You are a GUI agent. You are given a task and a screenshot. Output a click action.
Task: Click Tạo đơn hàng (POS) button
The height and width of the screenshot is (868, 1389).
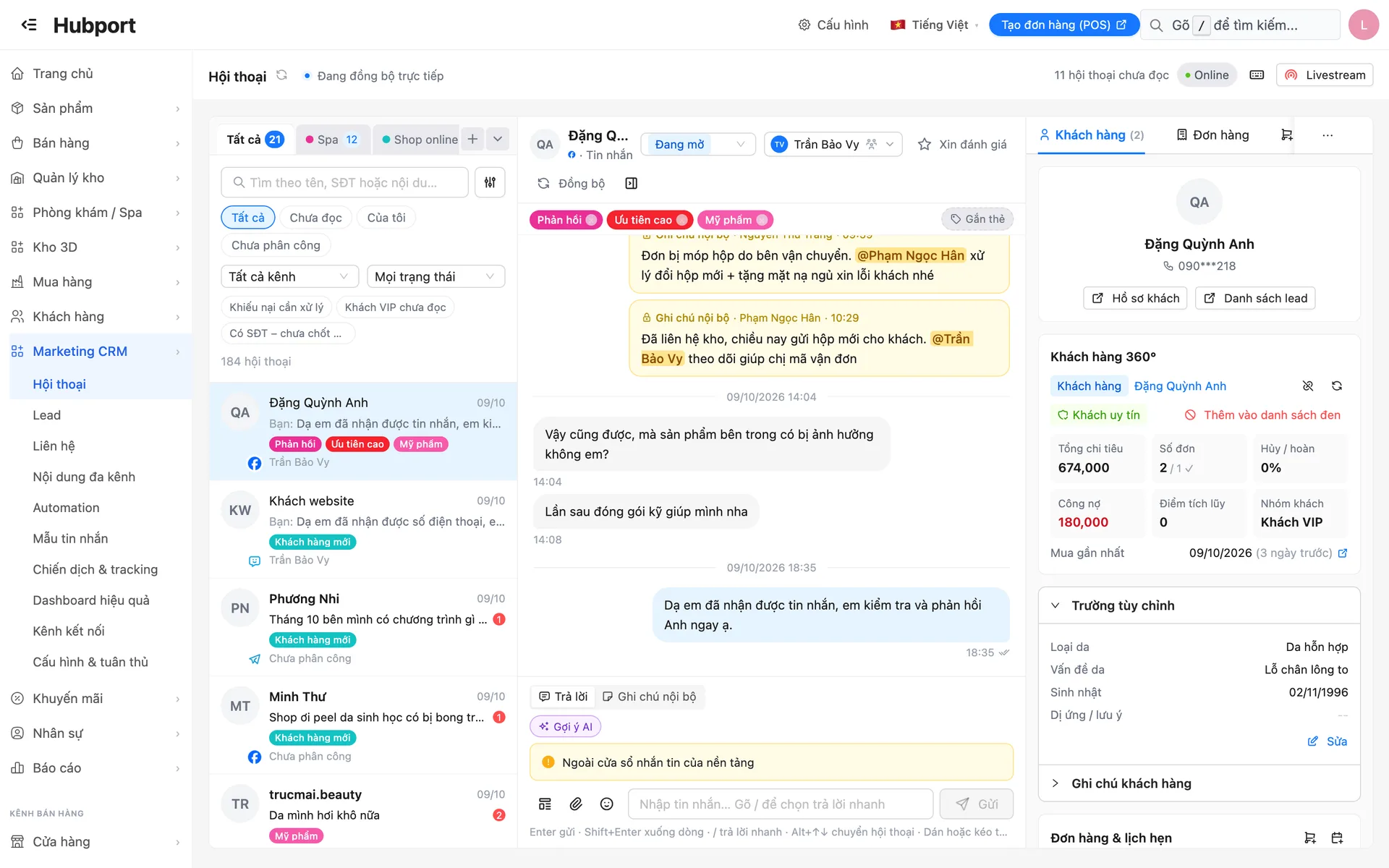click(x=1063, y=25)
